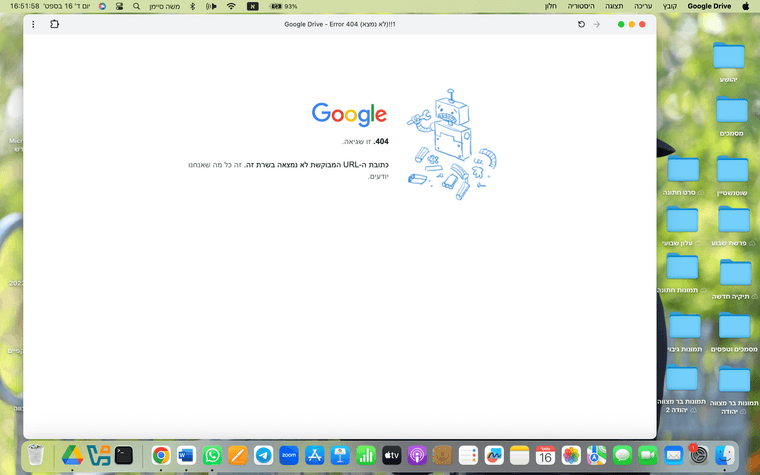Select the יהושע desktop folder

728,62
